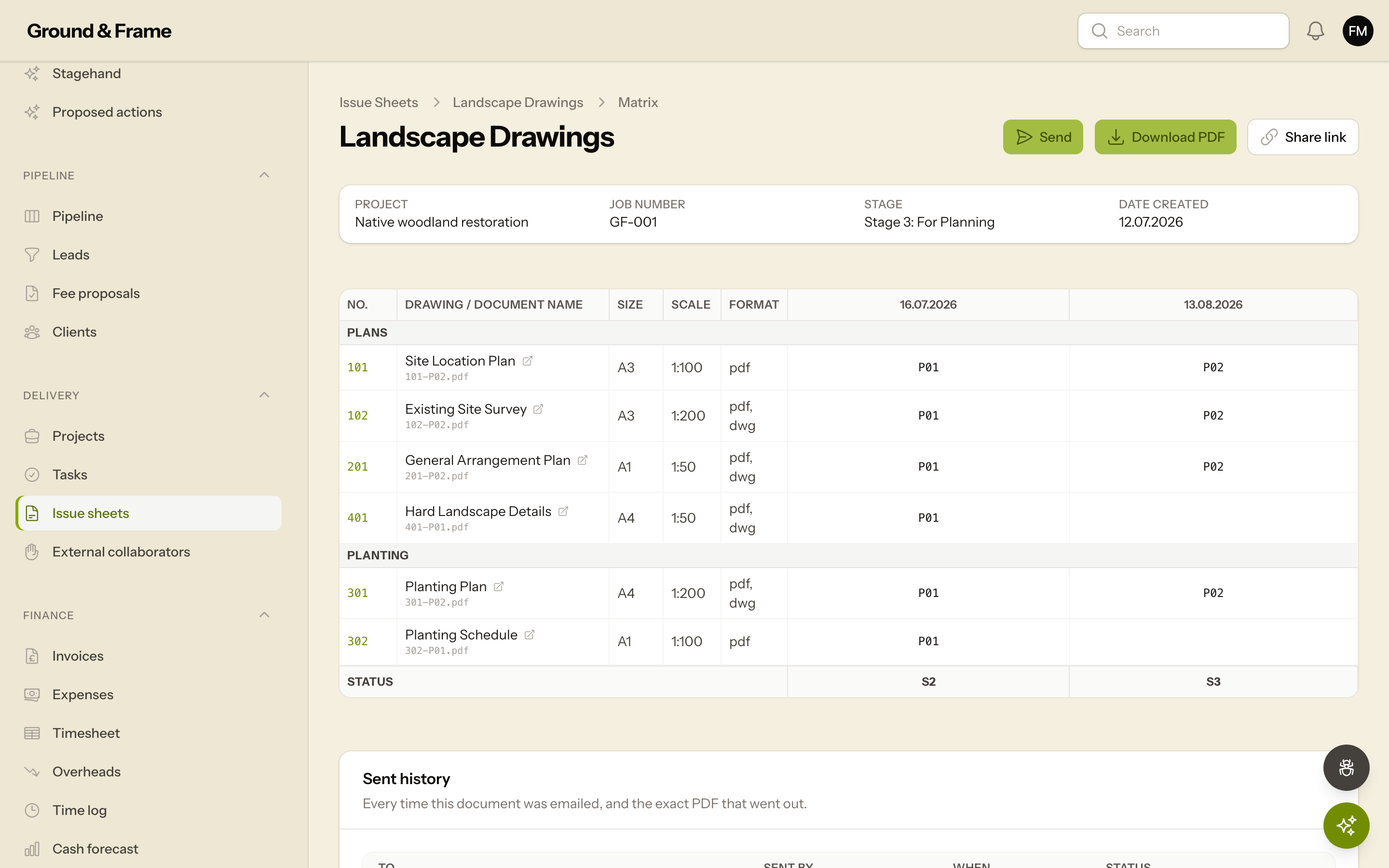
Task: Click the bug report floating button
Action: point(1346,768)
